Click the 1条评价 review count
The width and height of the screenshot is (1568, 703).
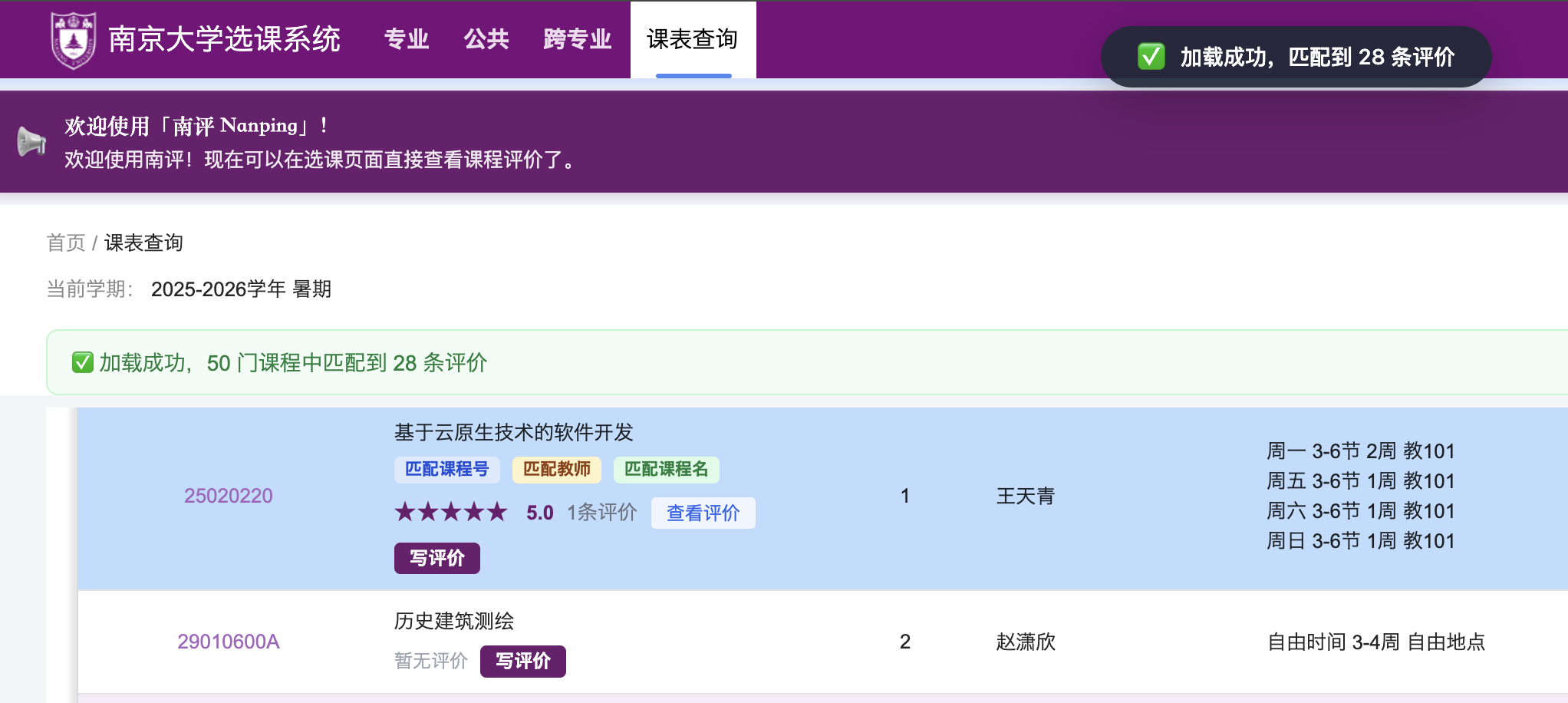click(x=602, y=513)
